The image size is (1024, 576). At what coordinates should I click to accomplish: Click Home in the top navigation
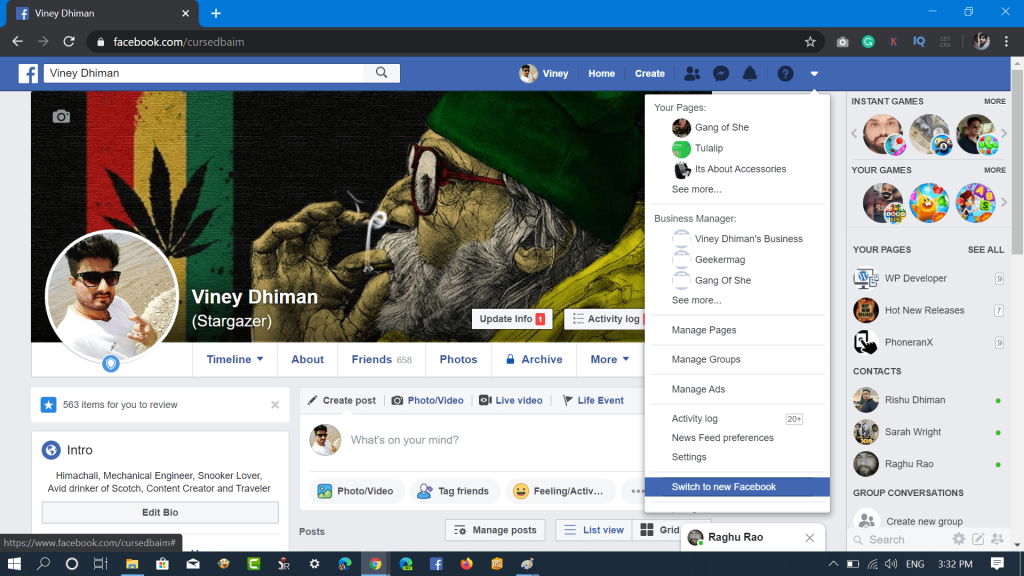click(x=601, y=74)
